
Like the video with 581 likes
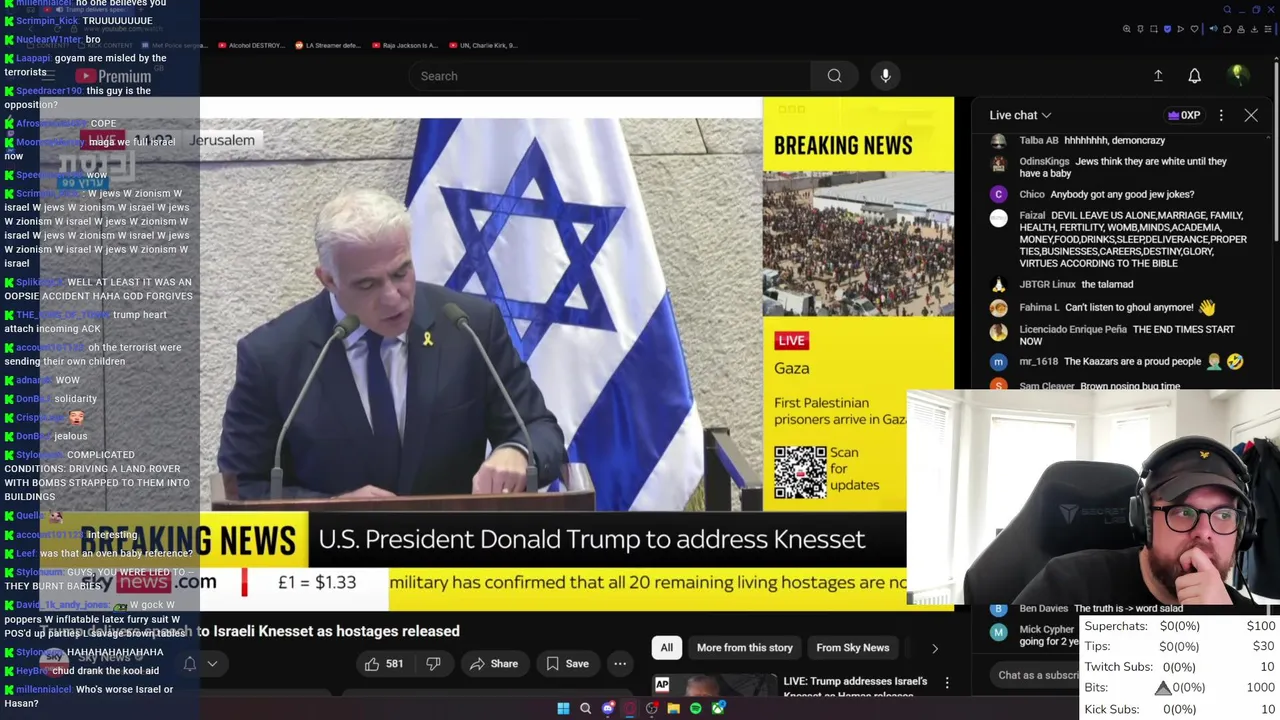384,664
